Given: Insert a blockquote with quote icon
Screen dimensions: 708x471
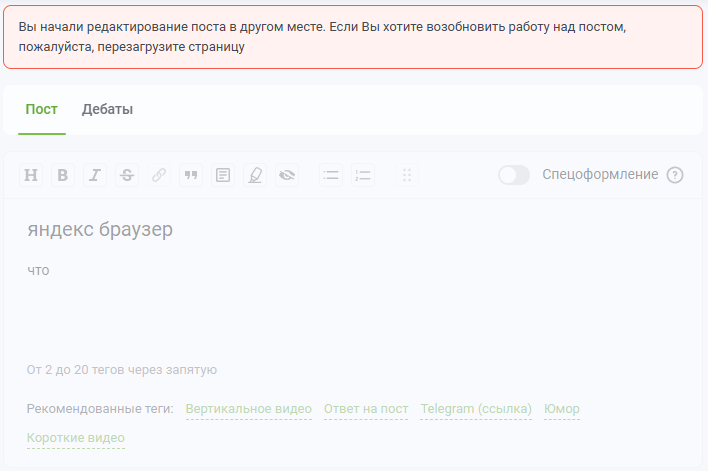Looking at the screenshot, I should click(191, 175).
